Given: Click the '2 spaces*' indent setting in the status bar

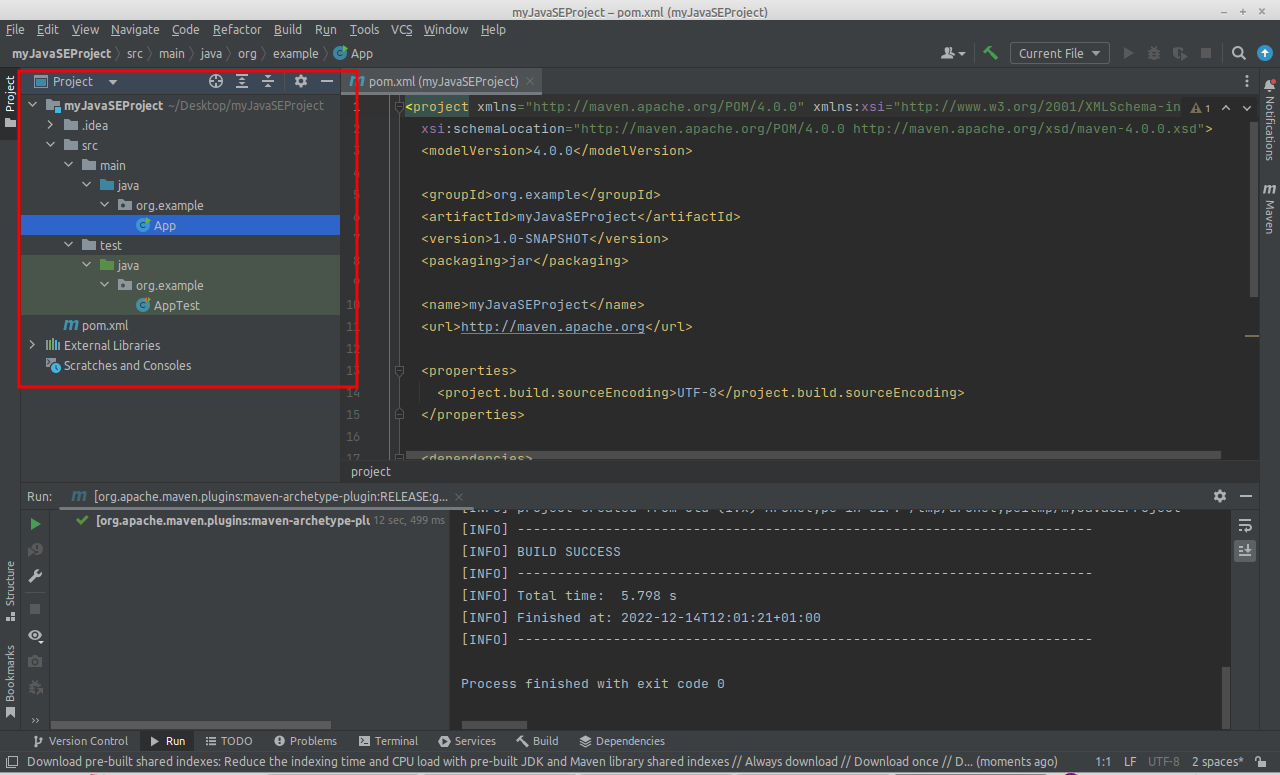Looking at the screenshot, I should click(x=1217, y=762).
